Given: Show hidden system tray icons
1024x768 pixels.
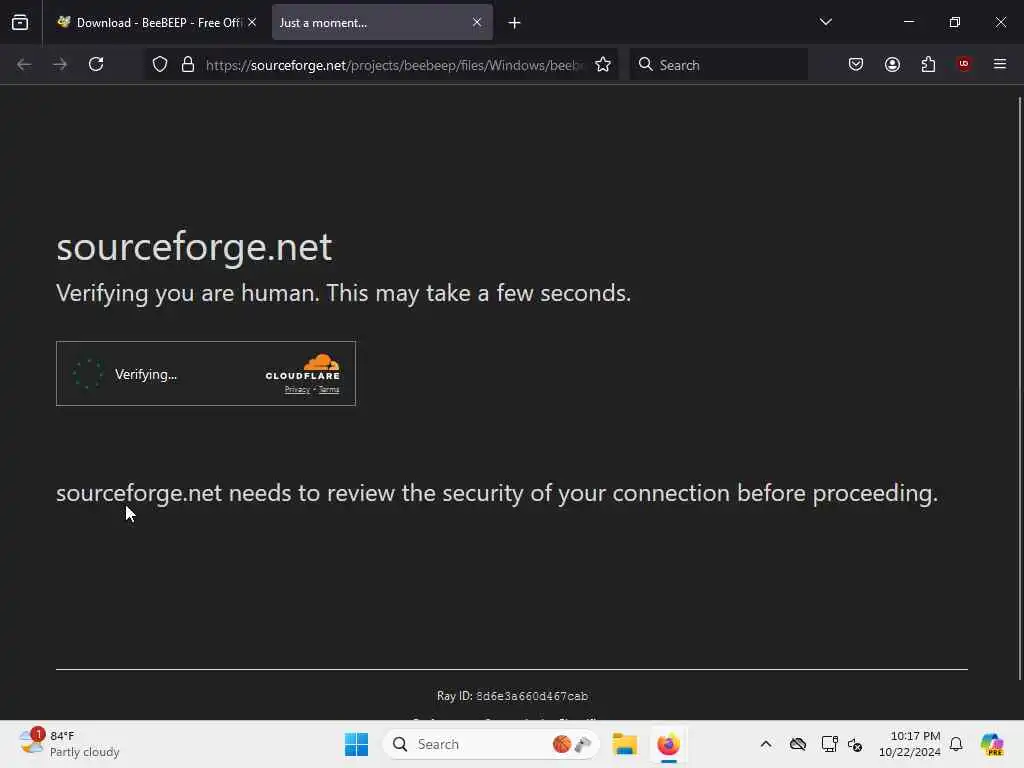Looking at the screenshot, I should coord(766,744).
